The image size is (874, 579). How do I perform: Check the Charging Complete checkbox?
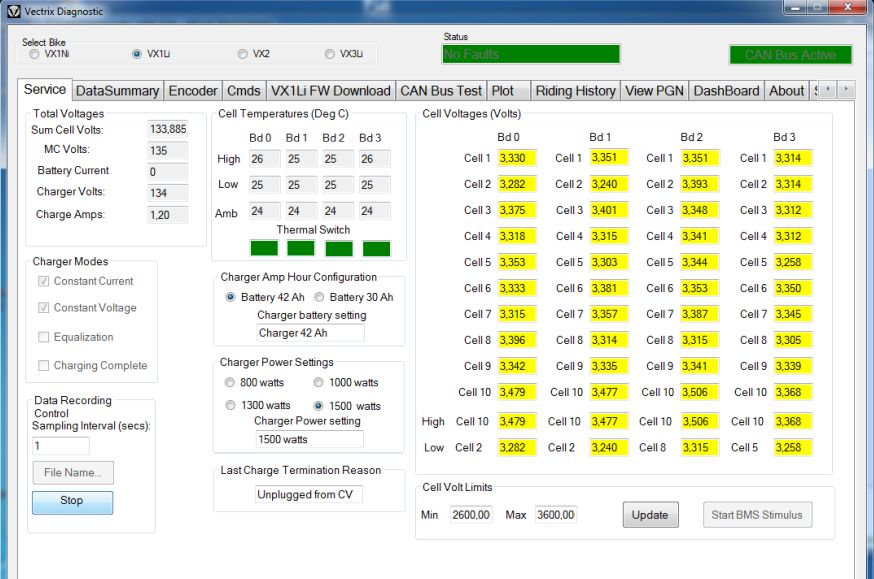coord(43,366)
